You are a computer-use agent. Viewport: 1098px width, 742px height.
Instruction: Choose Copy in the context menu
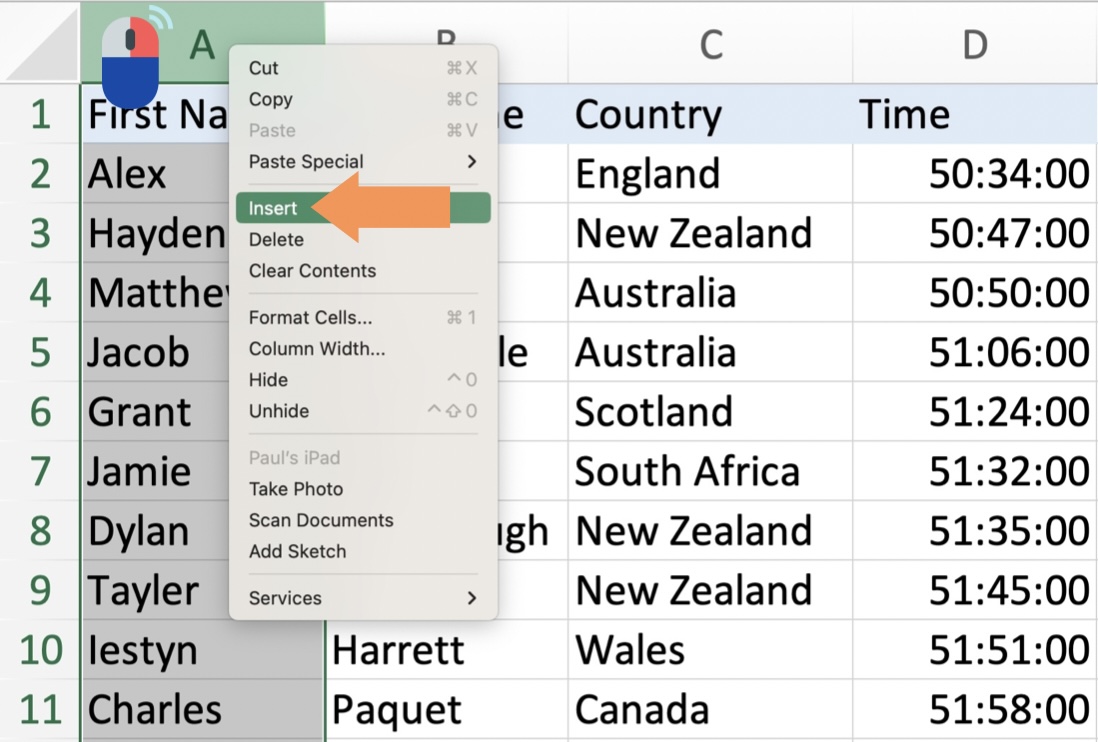click(x=363, y=99)
